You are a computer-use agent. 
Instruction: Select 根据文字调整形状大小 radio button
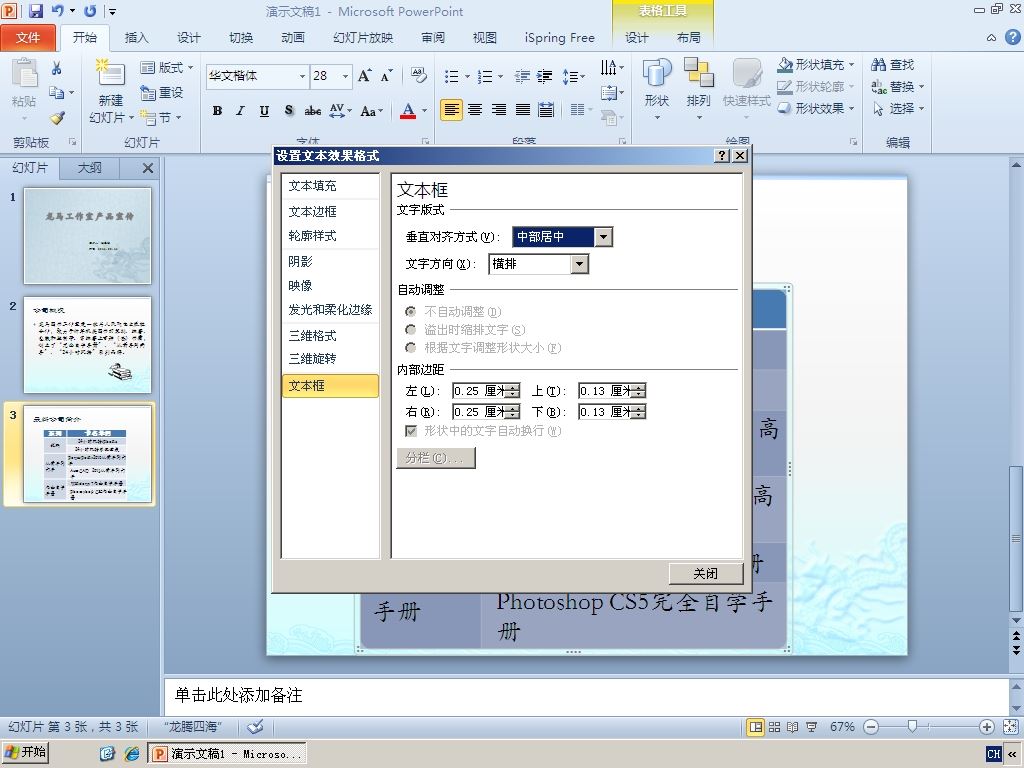pos(410,348)
